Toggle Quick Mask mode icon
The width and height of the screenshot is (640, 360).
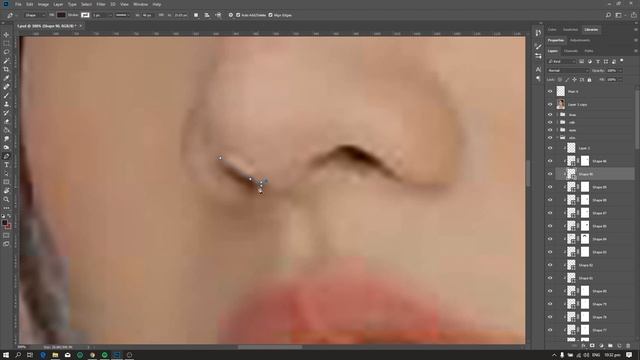[6, 236]
